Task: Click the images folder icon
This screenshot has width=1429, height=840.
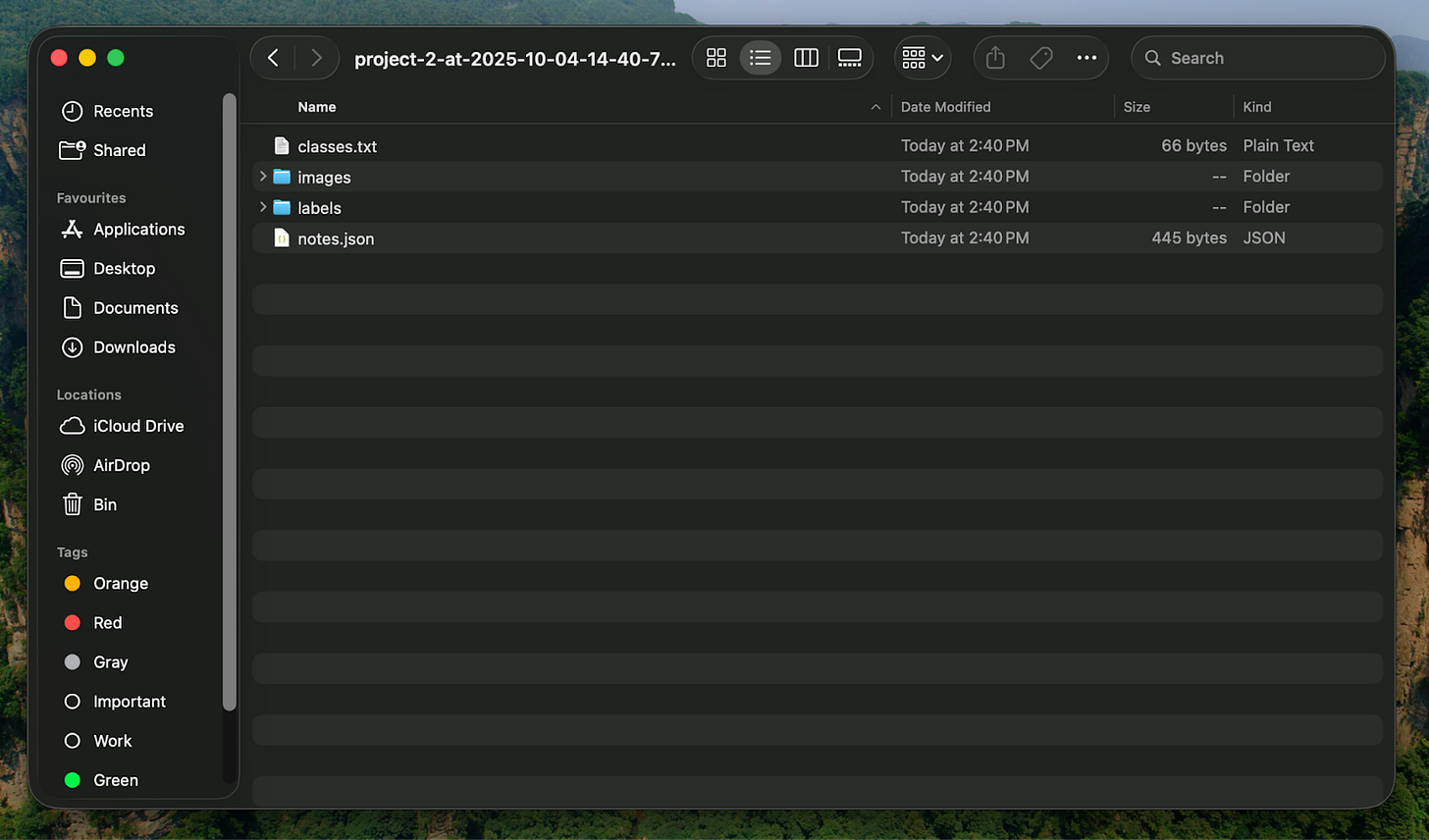Action: click(282, 177)
